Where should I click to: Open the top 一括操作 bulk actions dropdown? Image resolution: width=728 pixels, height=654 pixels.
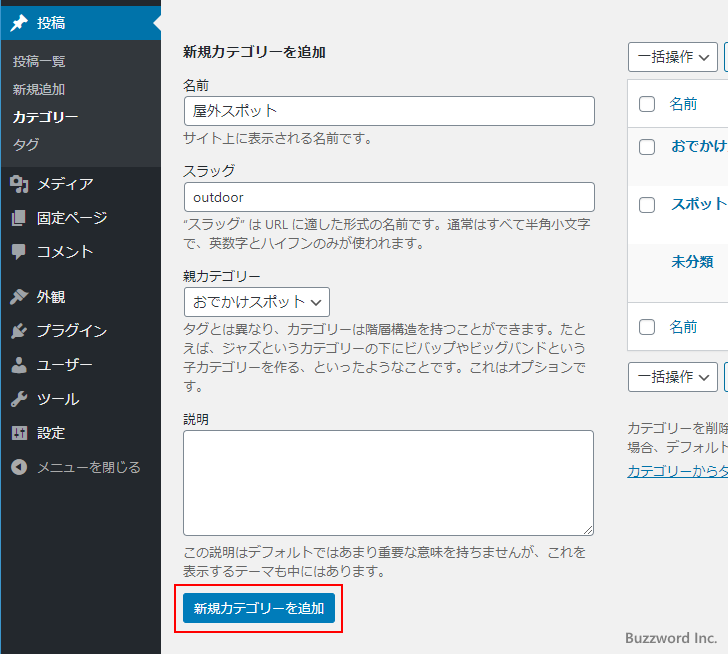pyautogui.click(x=673, y=57)
